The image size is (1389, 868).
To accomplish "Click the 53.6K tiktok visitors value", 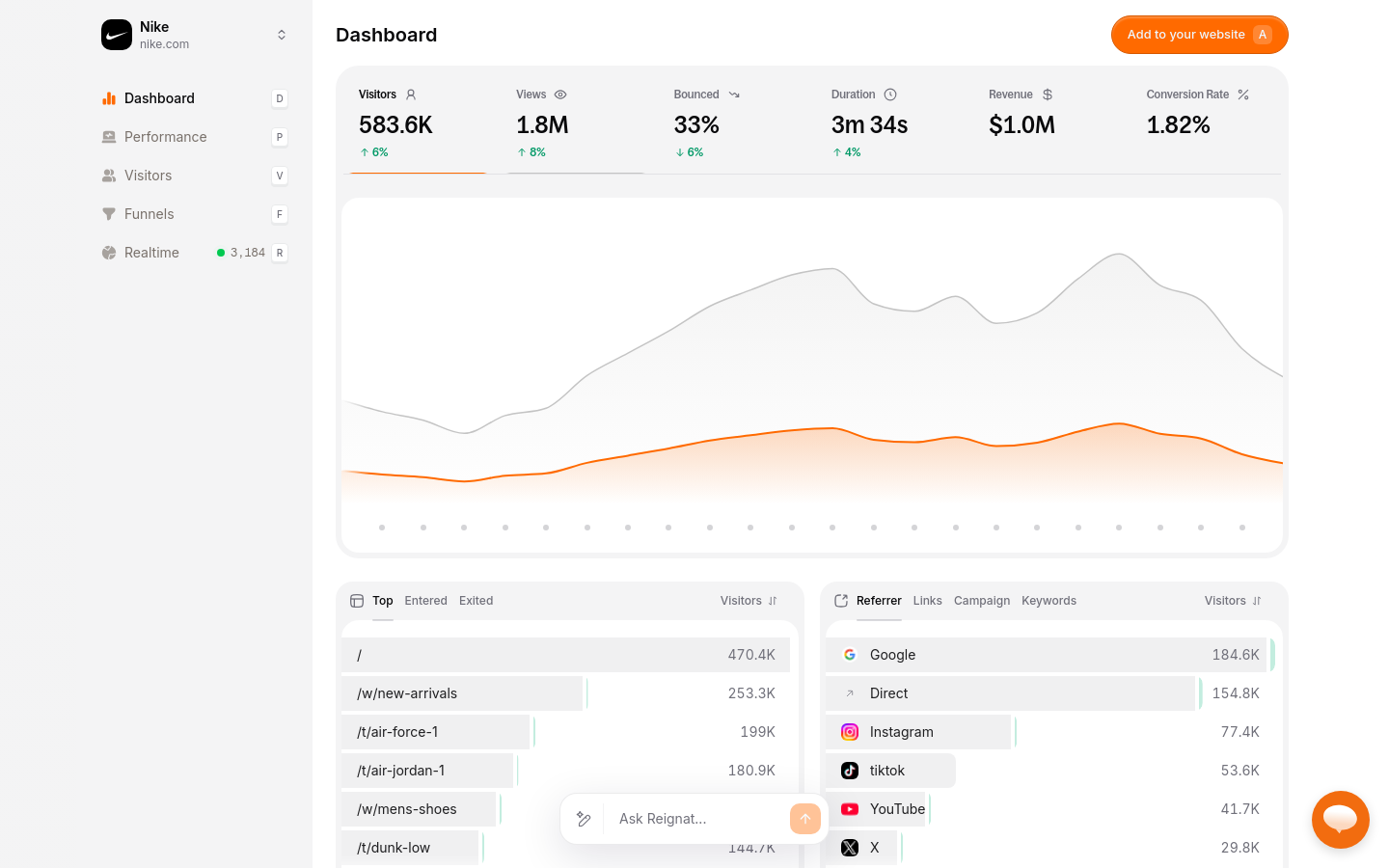I will tap(1240, 771).
